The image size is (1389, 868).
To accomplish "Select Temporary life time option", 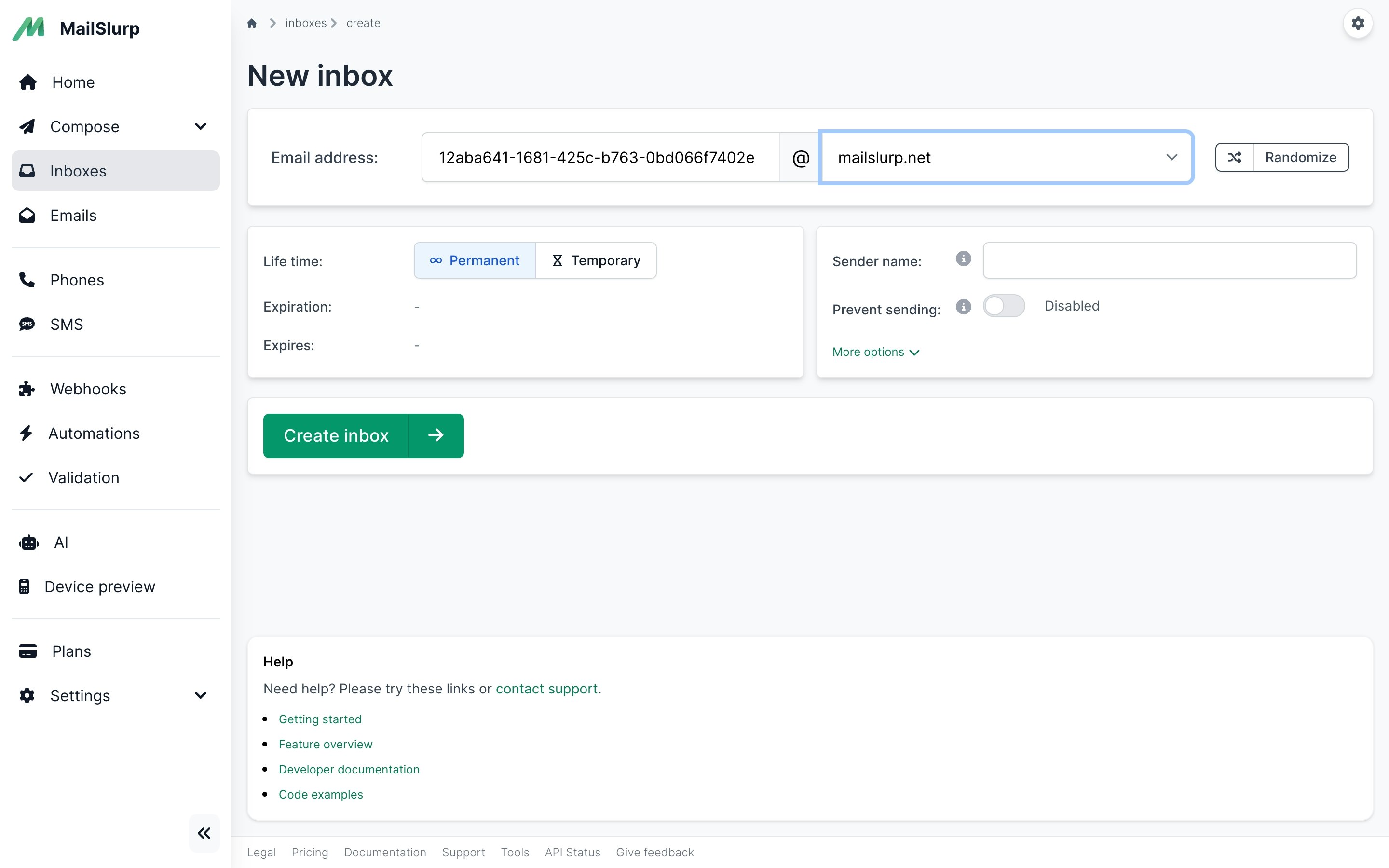I will [596, 260].
